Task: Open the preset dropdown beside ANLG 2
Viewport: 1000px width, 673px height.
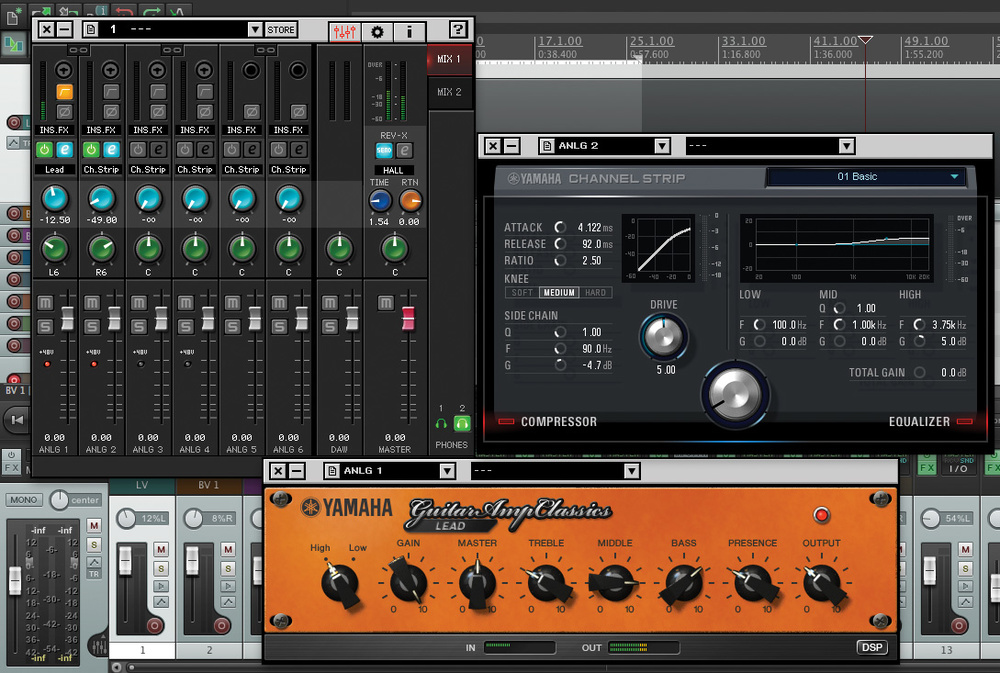Action: tap(846, 146)
